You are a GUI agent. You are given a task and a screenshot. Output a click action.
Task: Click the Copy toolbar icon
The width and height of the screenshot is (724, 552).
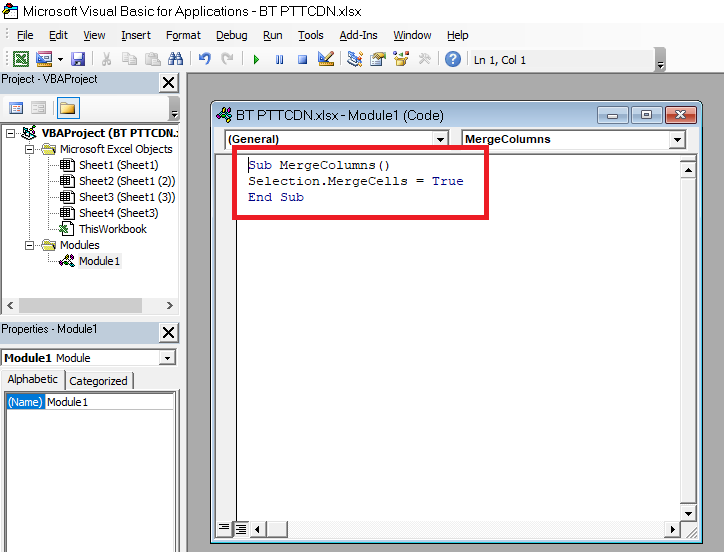(129, 59)
